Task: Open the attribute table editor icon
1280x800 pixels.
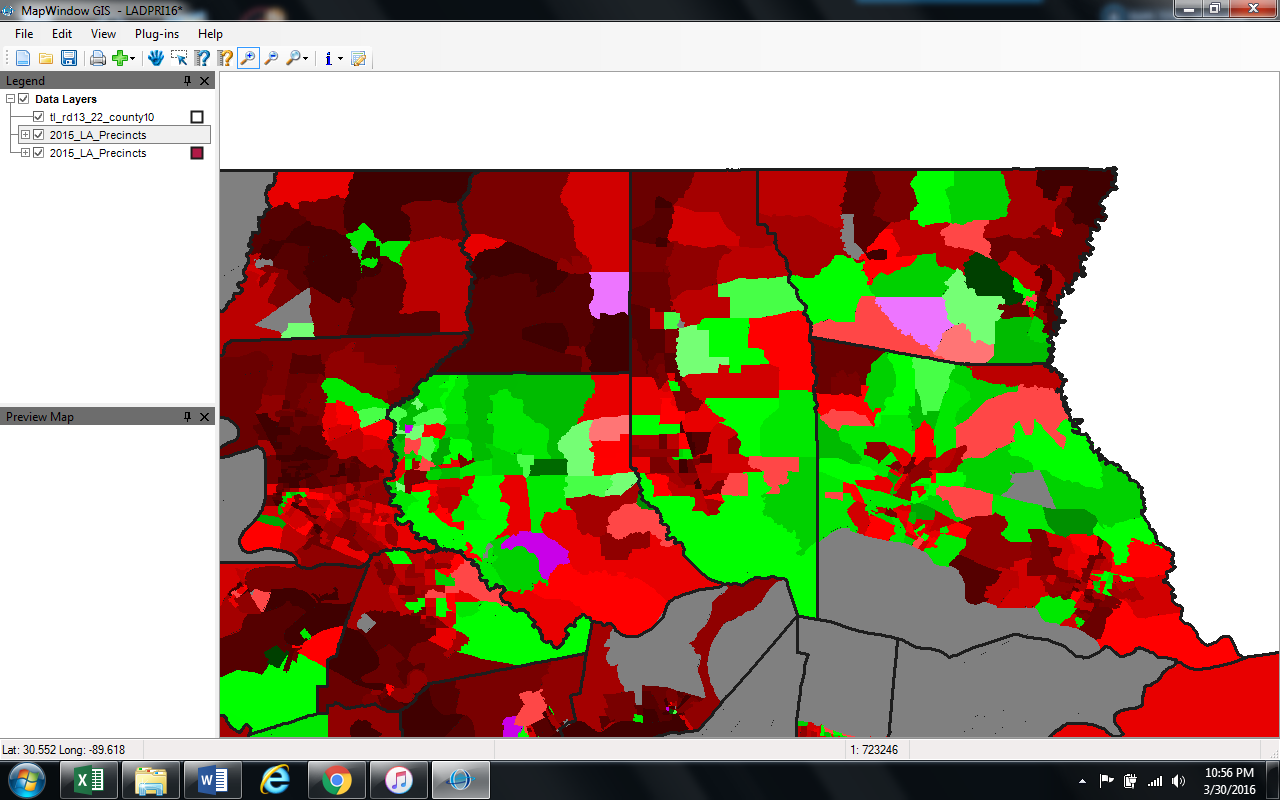Action: tap(359, 58)
